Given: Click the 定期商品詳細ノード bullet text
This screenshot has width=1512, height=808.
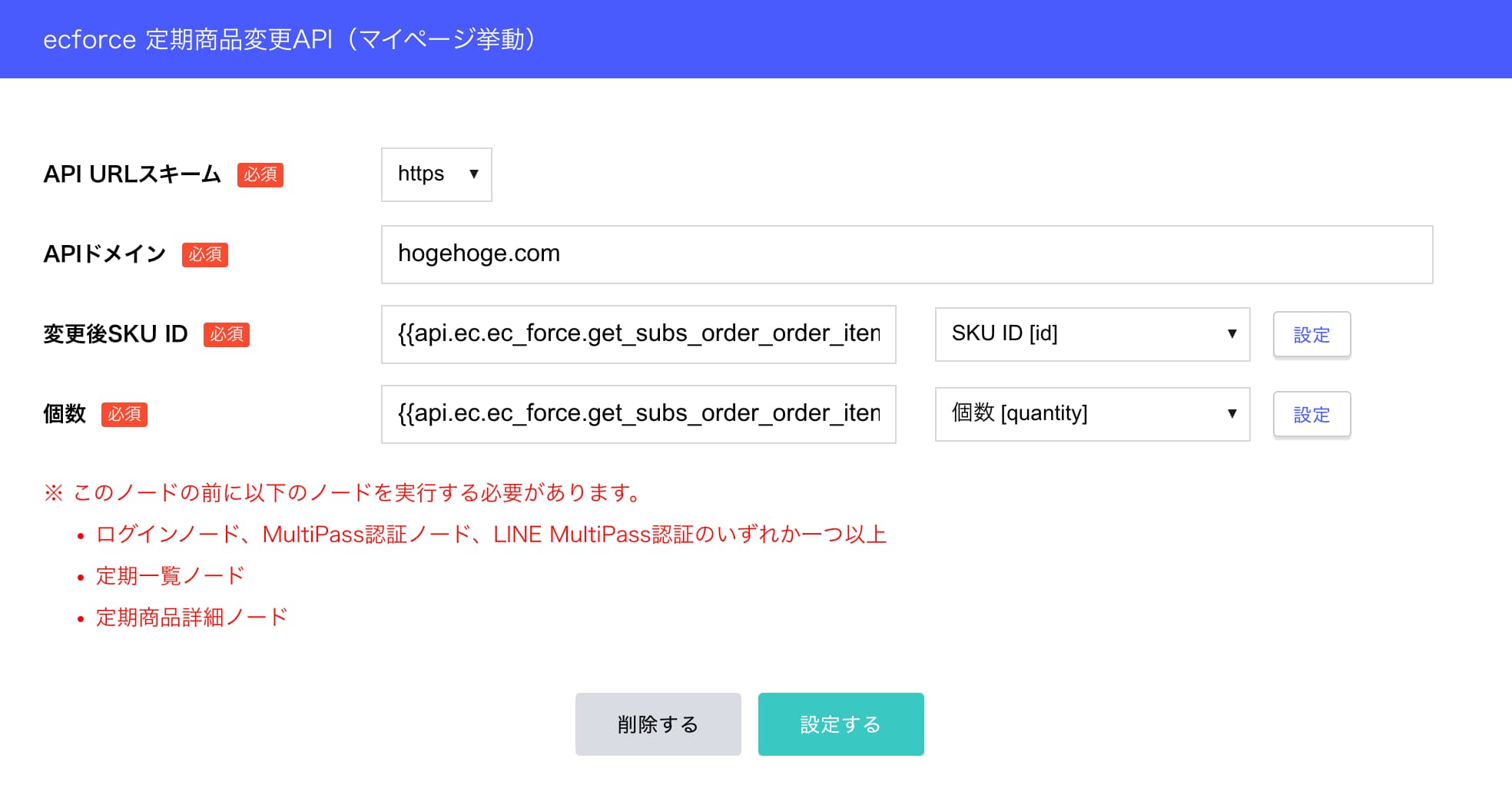Looking at the screenshot, I should point(192,617).
